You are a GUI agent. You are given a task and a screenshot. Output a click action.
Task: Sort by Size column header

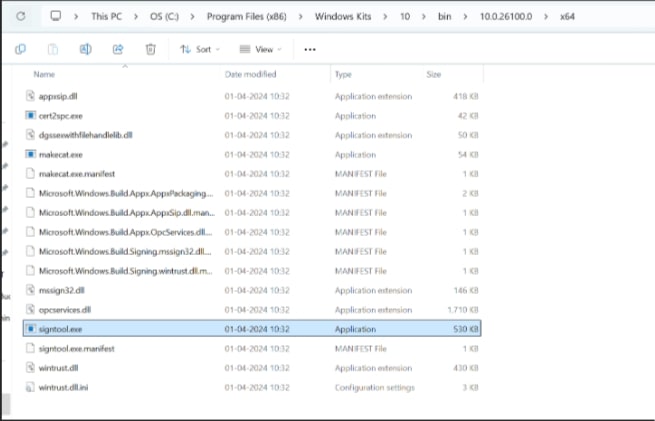tap(434, 74)
